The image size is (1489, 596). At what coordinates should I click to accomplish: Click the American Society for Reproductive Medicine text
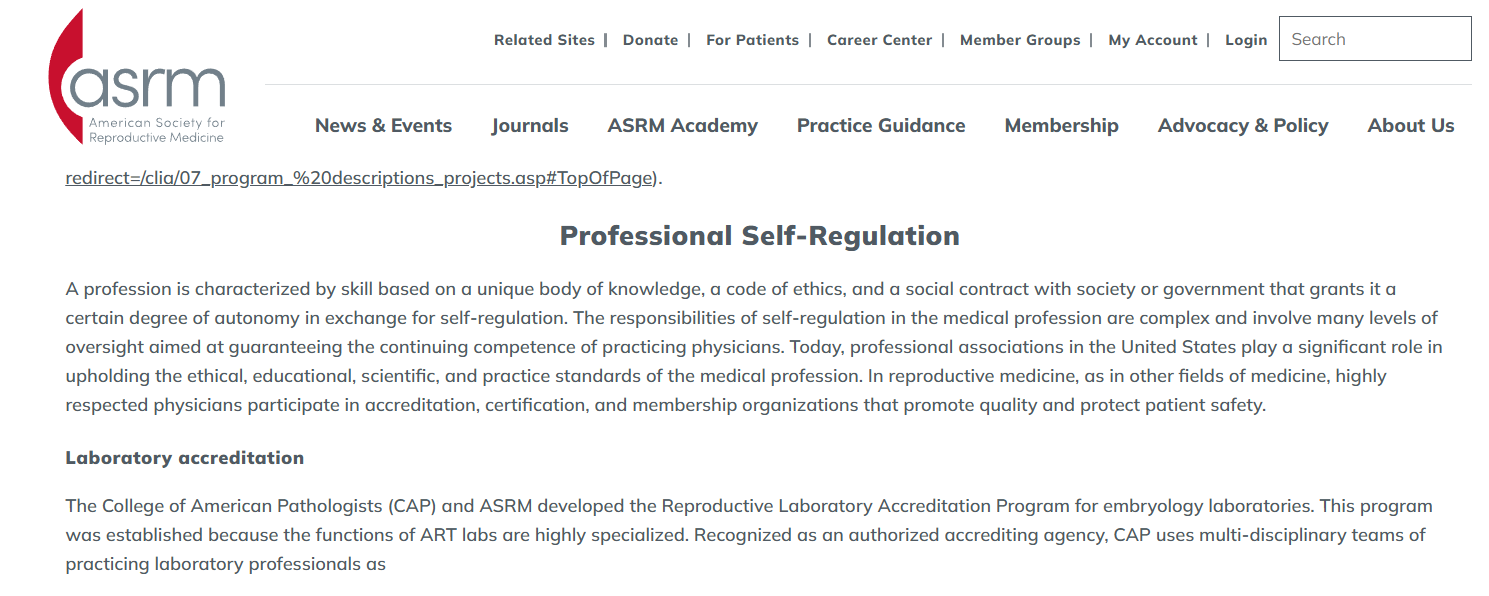coord(156,130)
